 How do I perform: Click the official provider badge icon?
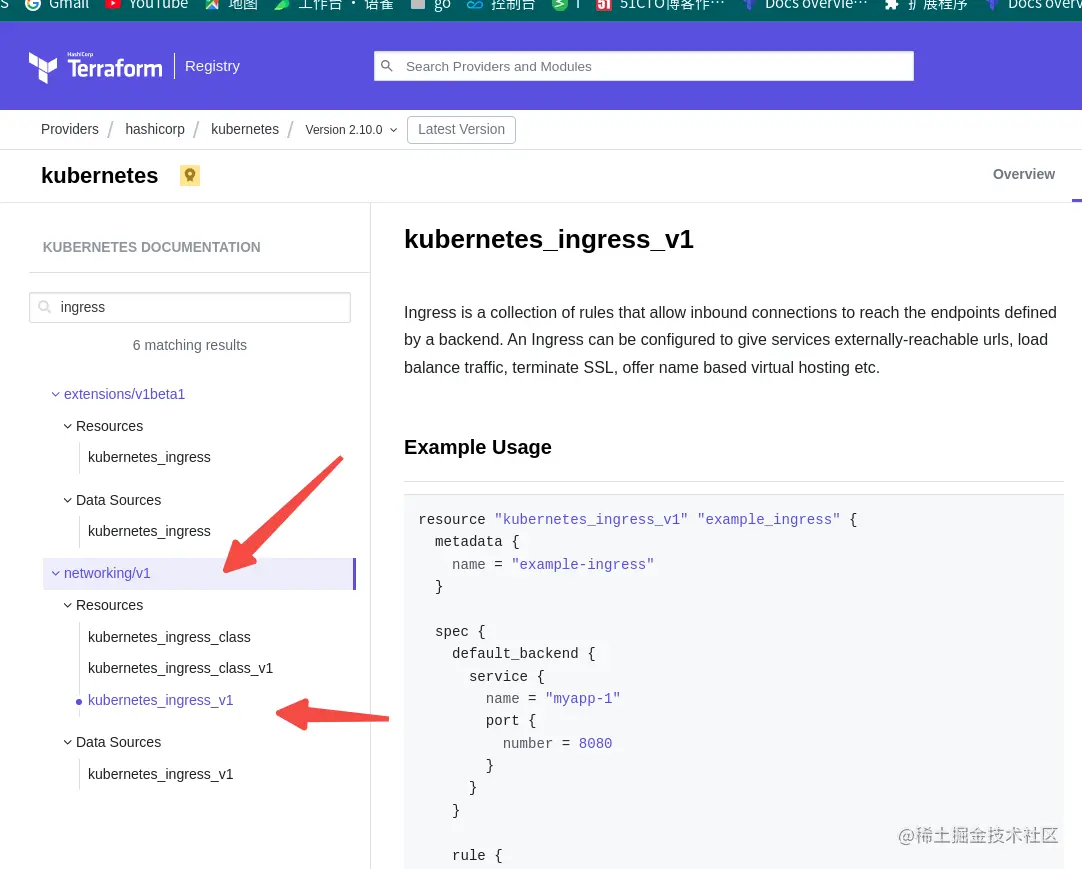tap(190, 175)
